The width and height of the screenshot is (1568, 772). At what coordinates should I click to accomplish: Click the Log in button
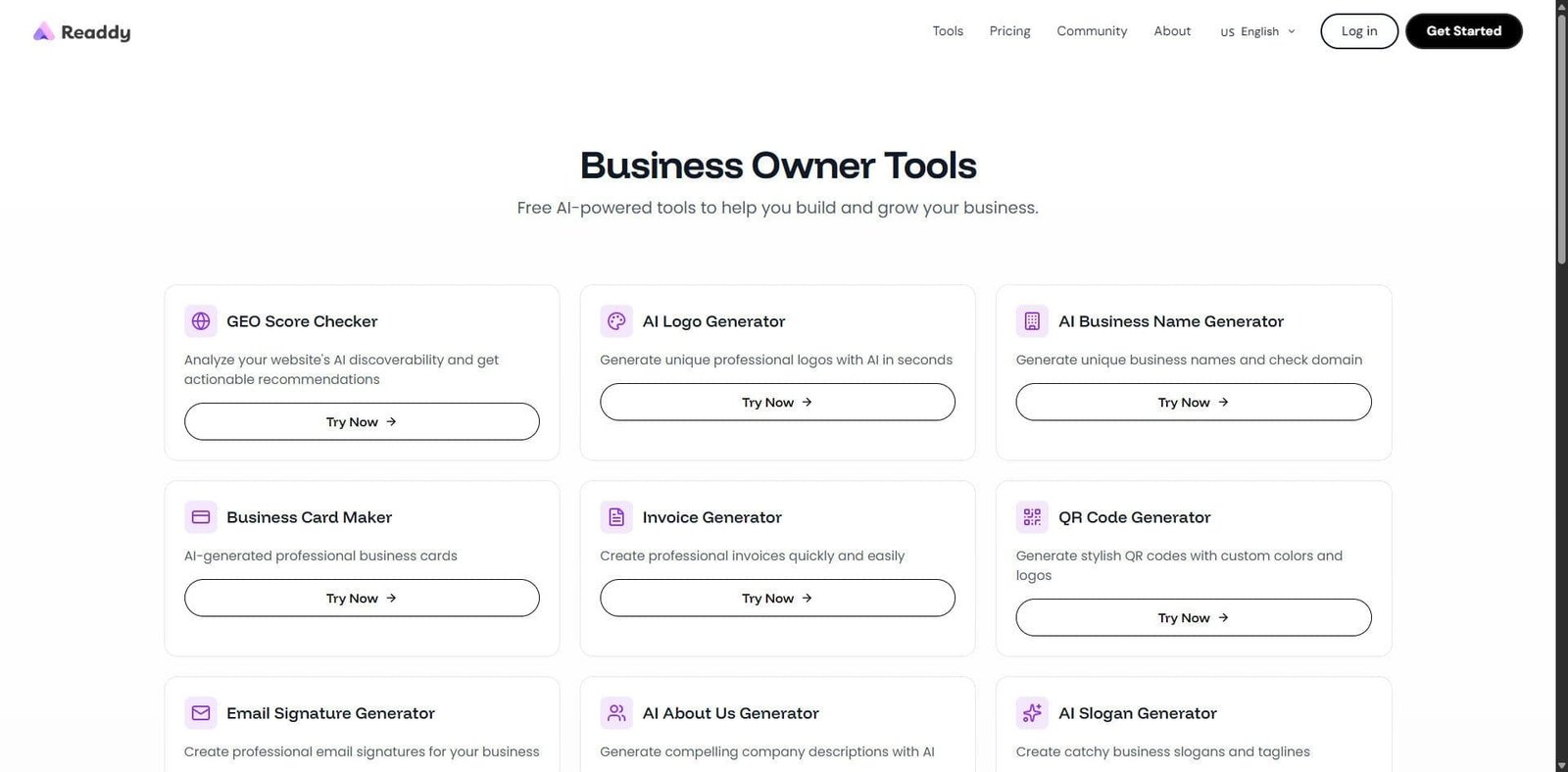1359,31
